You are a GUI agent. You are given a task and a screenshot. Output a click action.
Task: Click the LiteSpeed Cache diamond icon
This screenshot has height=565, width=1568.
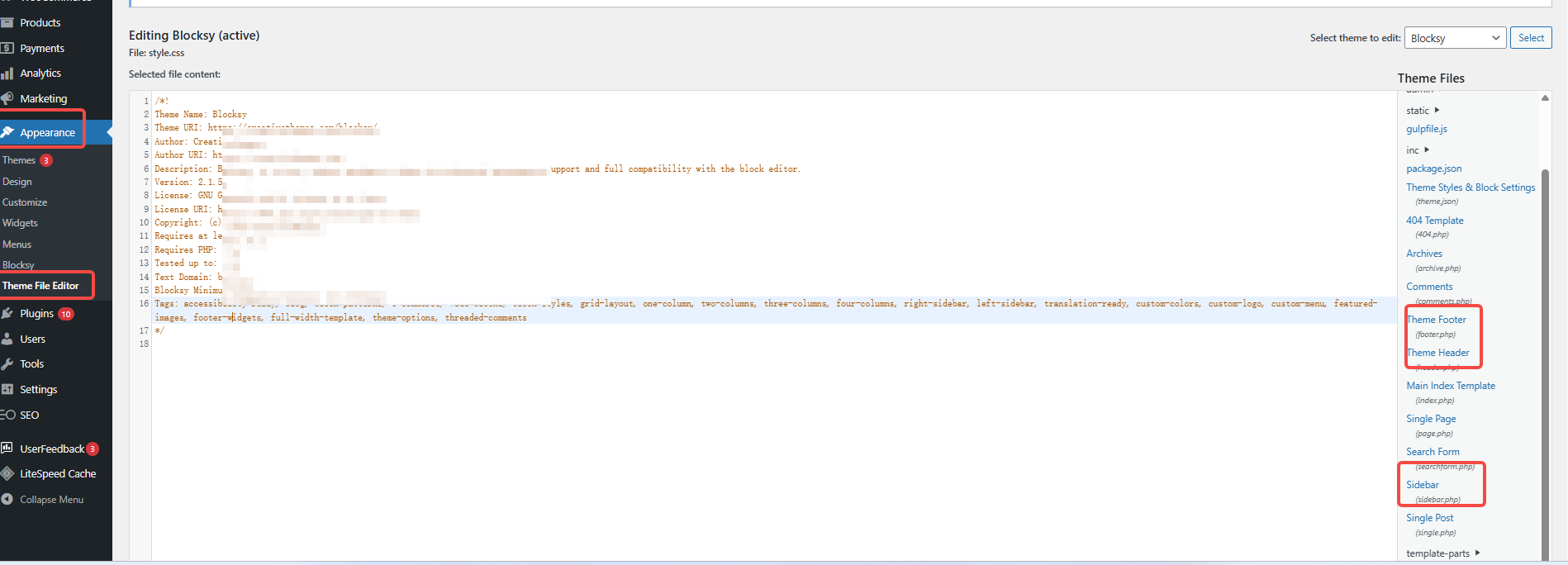tap(7, 473)
